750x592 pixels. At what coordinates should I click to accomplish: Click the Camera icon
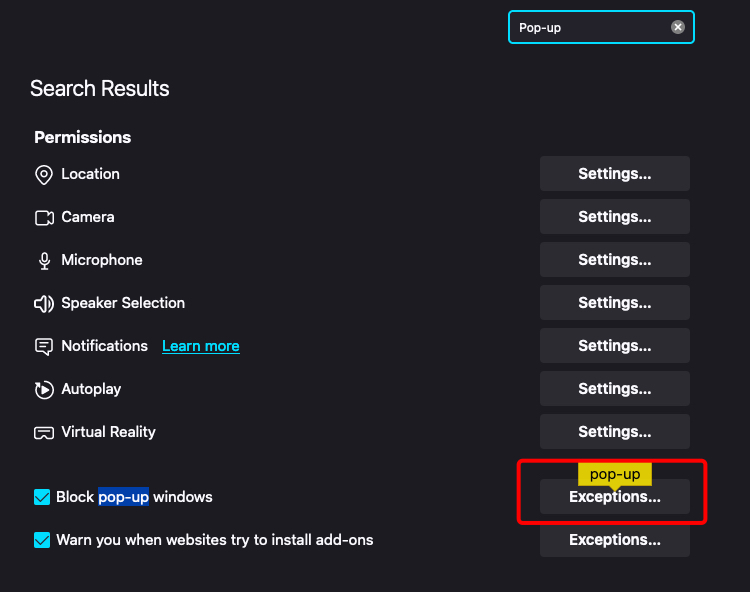pos(44,218)
